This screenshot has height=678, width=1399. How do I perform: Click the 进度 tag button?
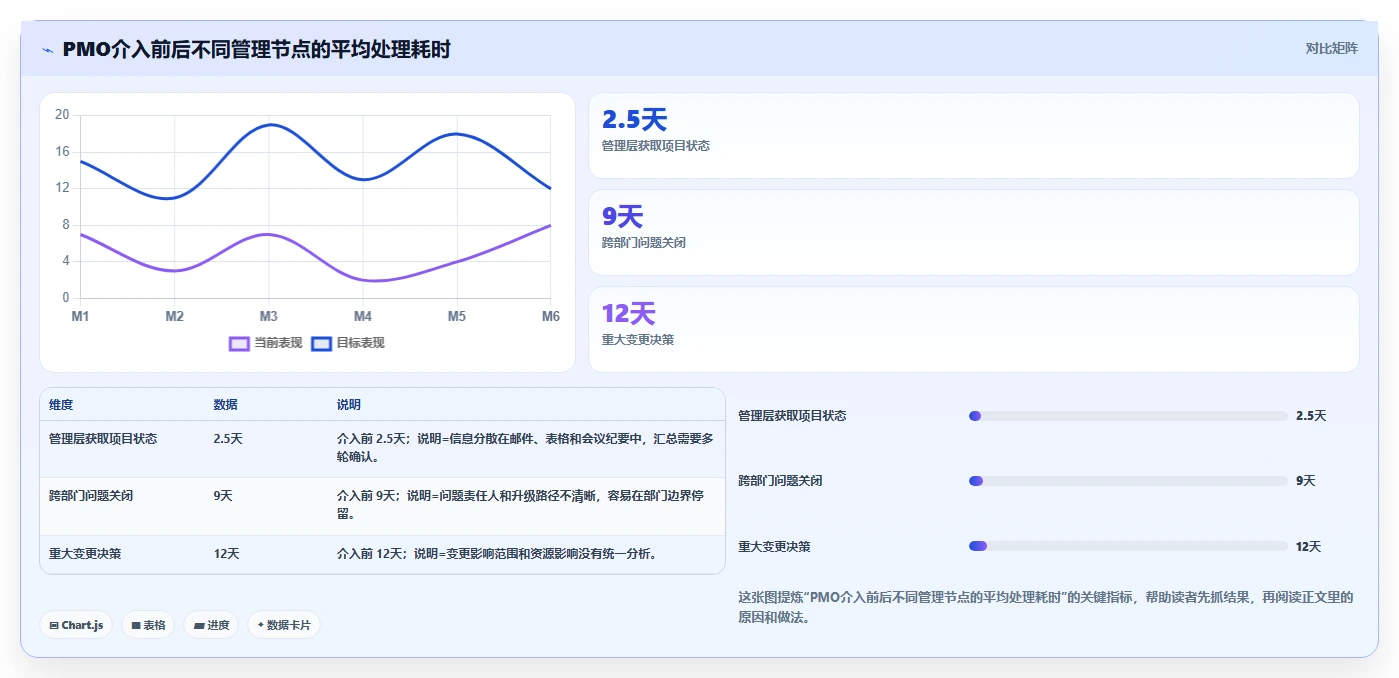click(211, 625)
